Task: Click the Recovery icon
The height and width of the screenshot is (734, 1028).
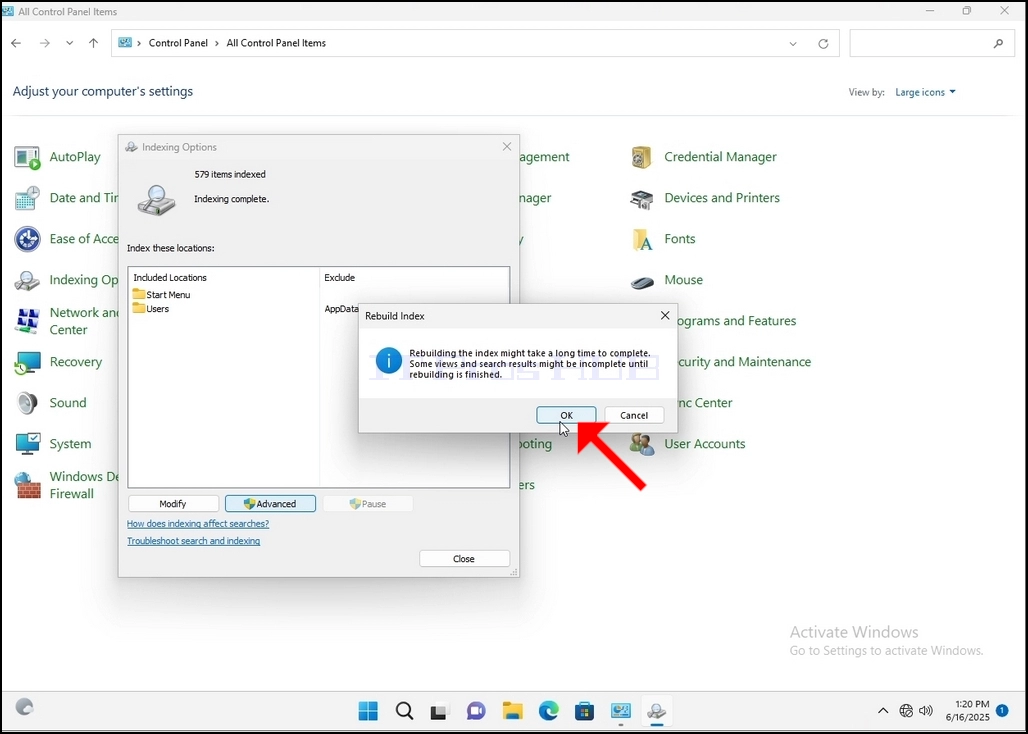Action: (x=27, y=362)
